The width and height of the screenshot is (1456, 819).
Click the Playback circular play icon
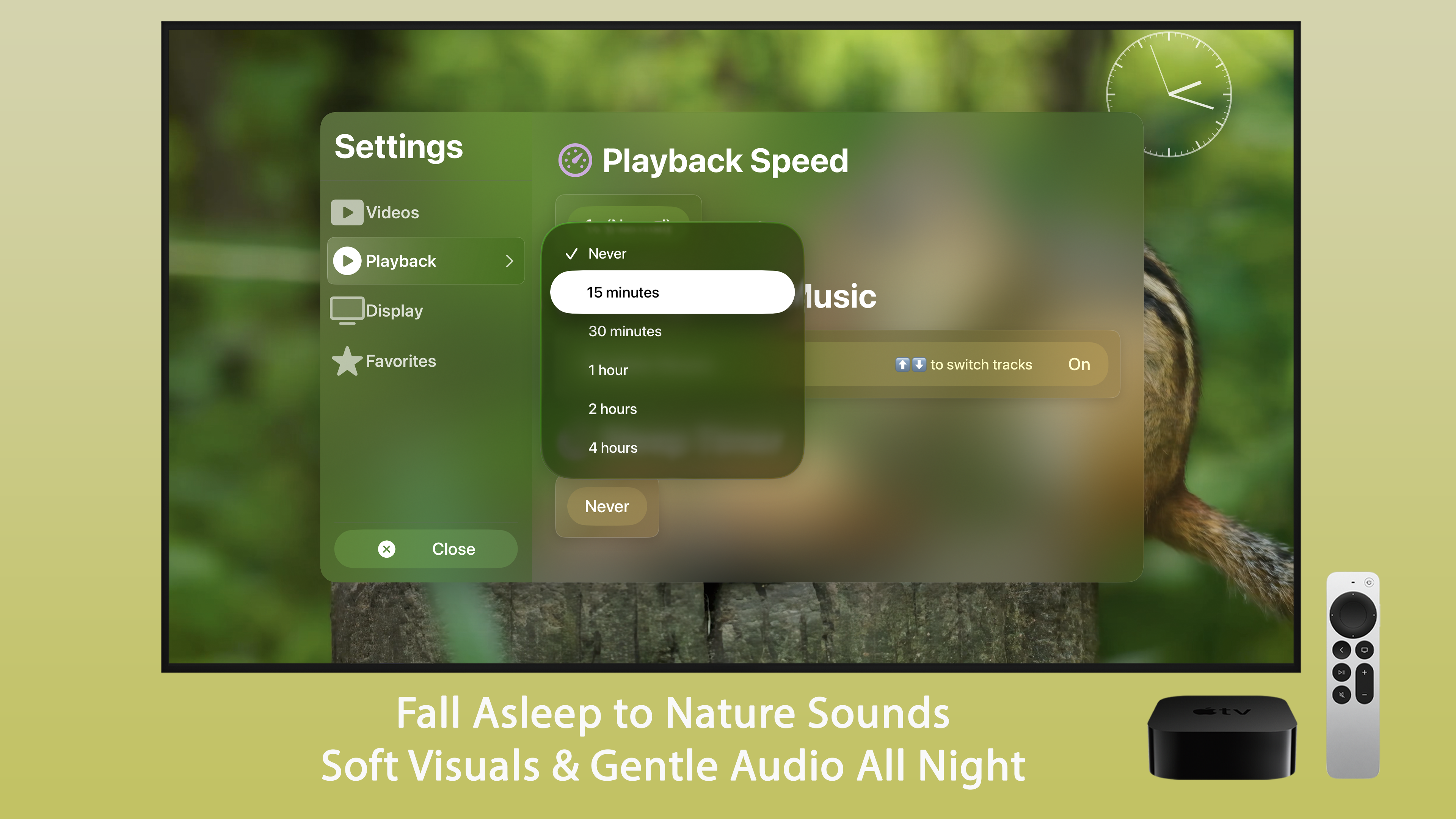coord(347,260)
